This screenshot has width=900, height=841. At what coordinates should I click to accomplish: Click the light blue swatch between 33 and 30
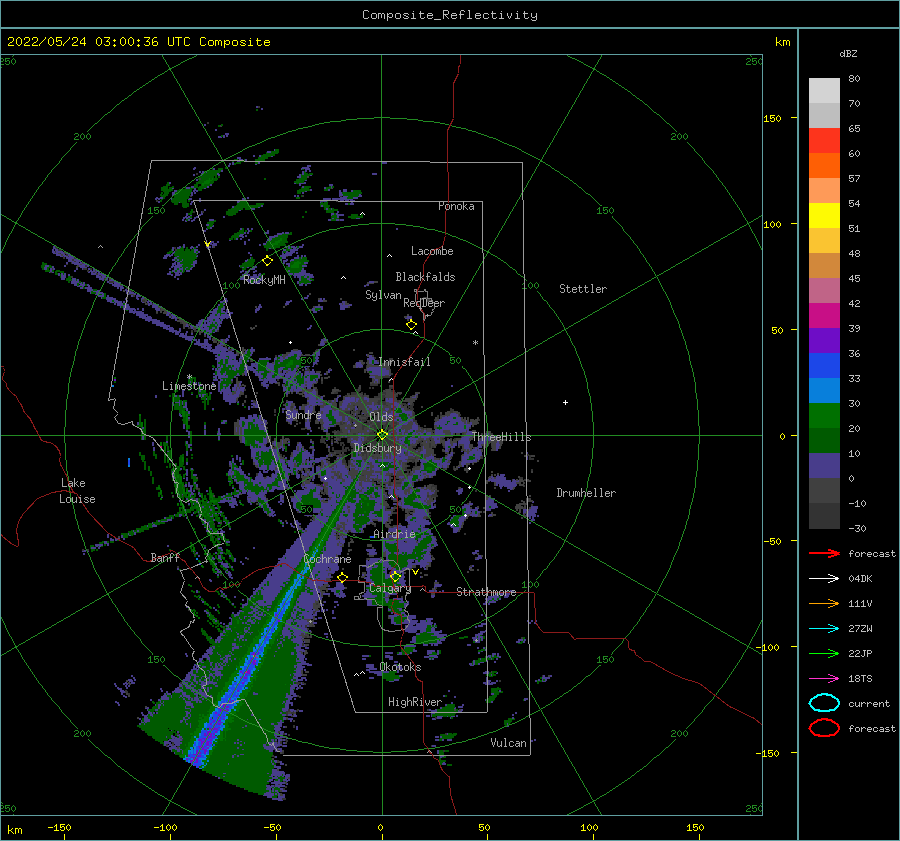coord(824,390)
